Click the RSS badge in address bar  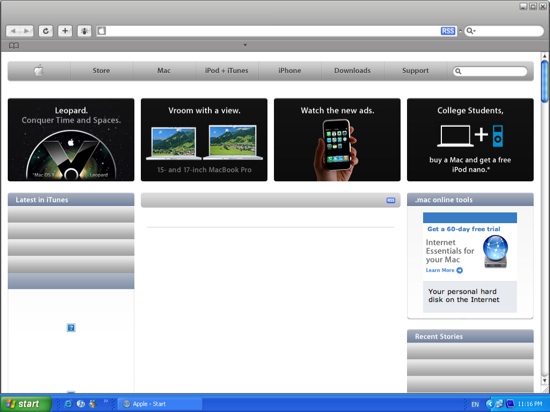[448, 31]
